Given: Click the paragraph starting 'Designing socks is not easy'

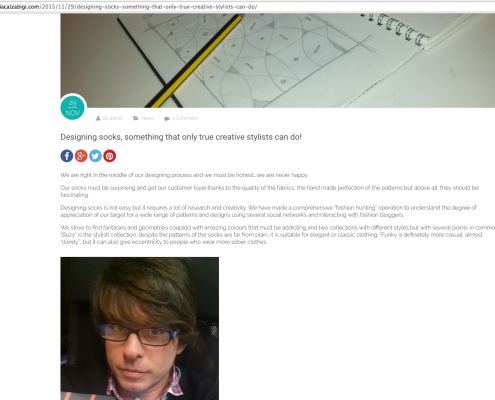Looking at the screenshot, I should [268, 211].
